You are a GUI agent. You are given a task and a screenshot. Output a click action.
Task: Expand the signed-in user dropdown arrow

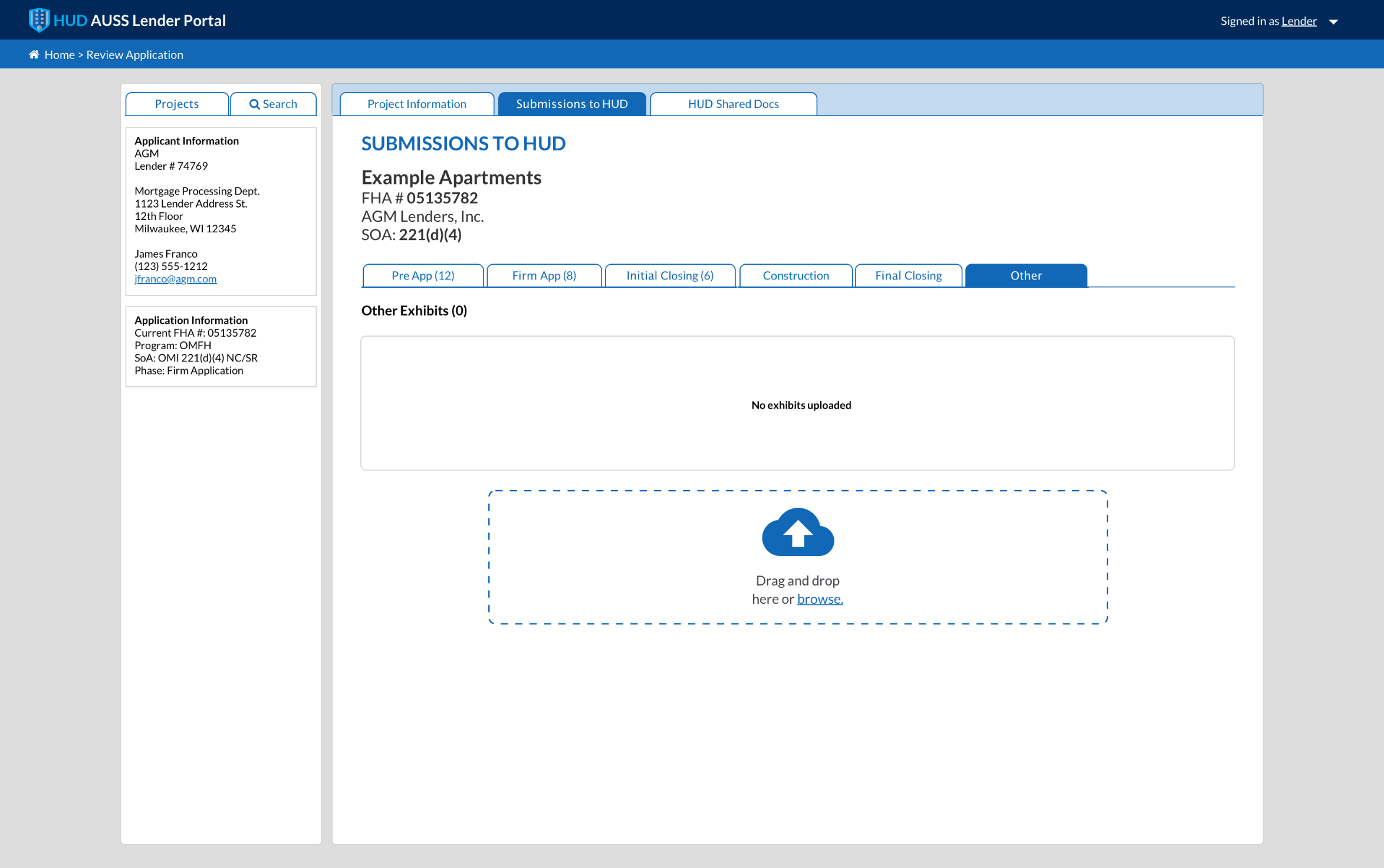(1333, 22)
